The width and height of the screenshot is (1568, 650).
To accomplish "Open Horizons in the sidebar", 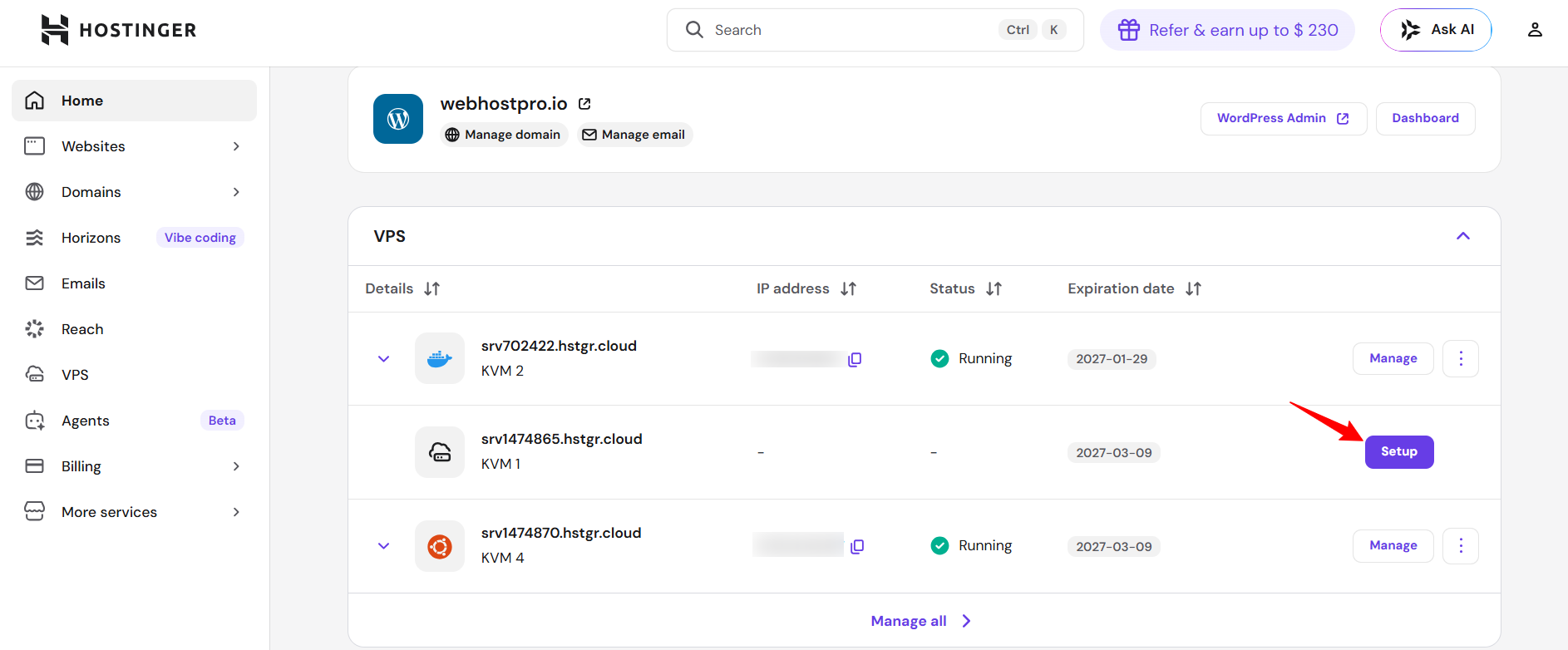I will [134, 238].
